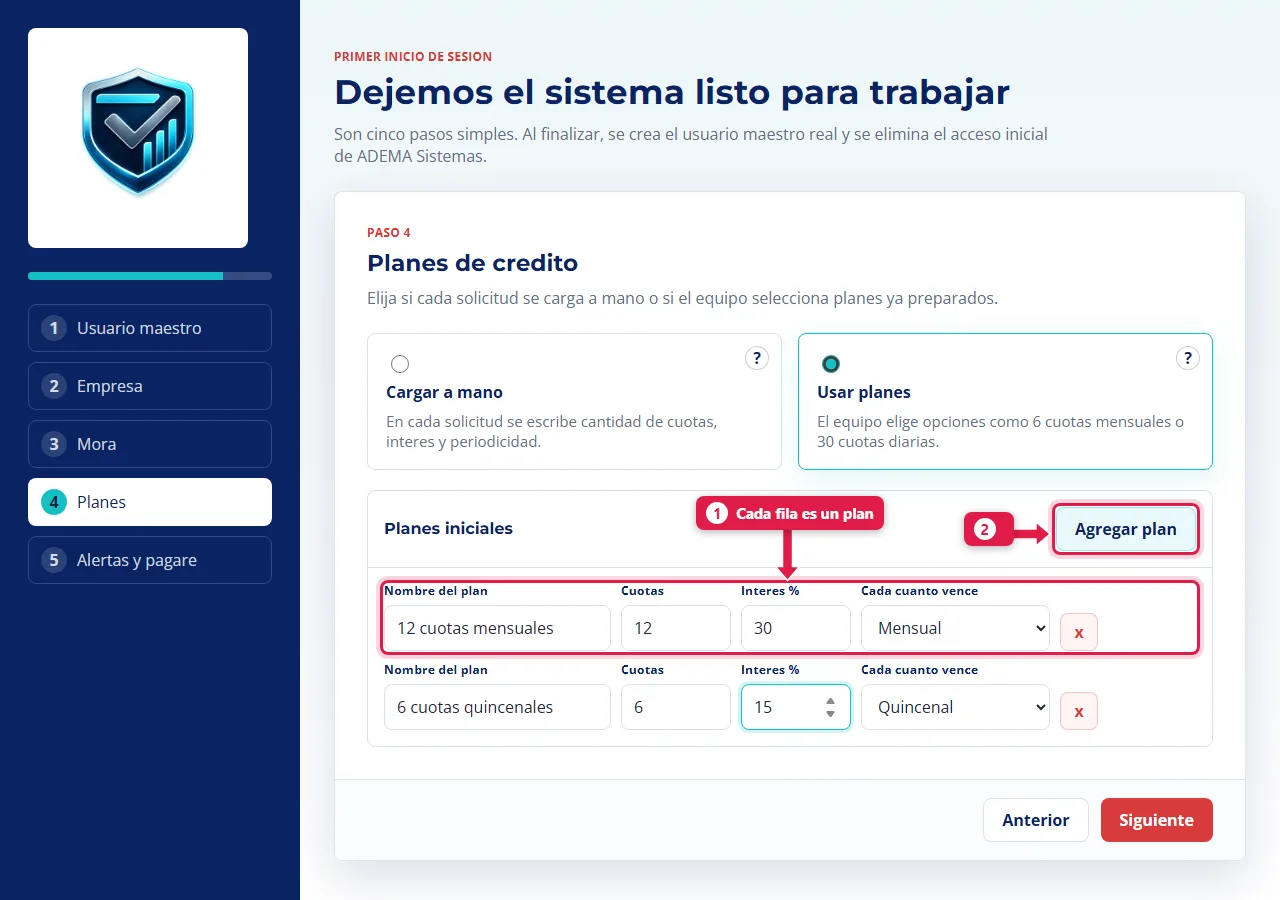Go to step 3 Mora
Screen dimensions: 1280x900
point(150,444)
